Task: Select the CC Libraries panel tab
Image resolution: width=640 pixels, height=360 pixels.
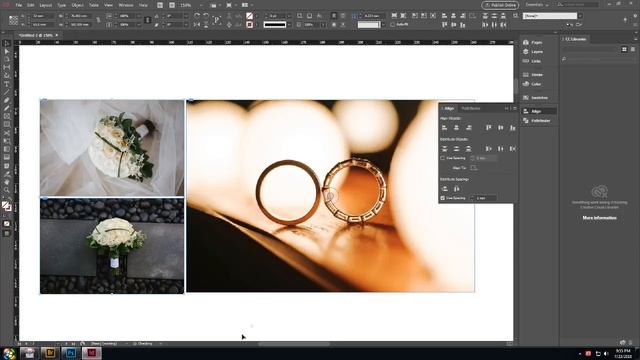Action: coord(576,39)
